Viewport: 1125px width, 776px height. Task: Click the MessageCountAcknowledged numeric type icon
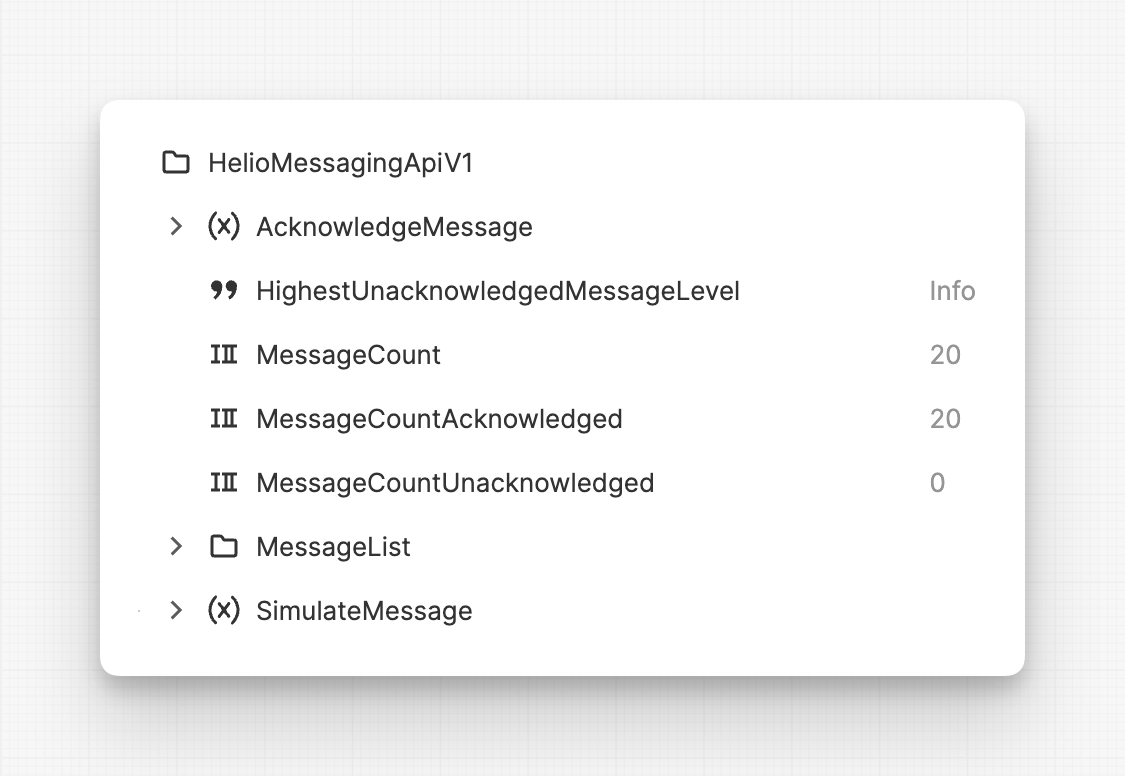click(224, 419)
